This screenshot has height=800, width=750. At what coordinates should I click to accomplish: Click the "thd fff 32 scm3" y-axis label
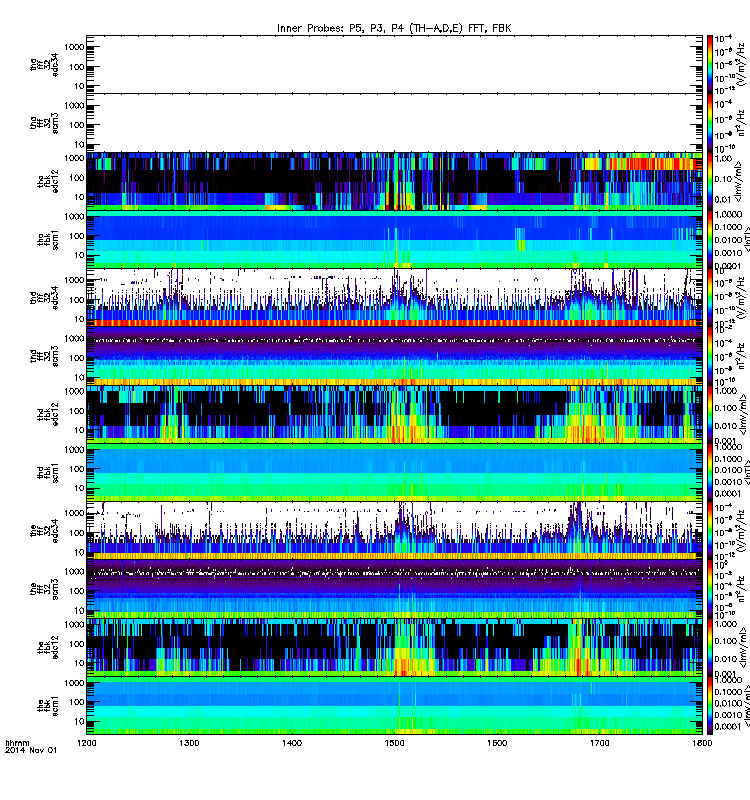pos(44,356)
